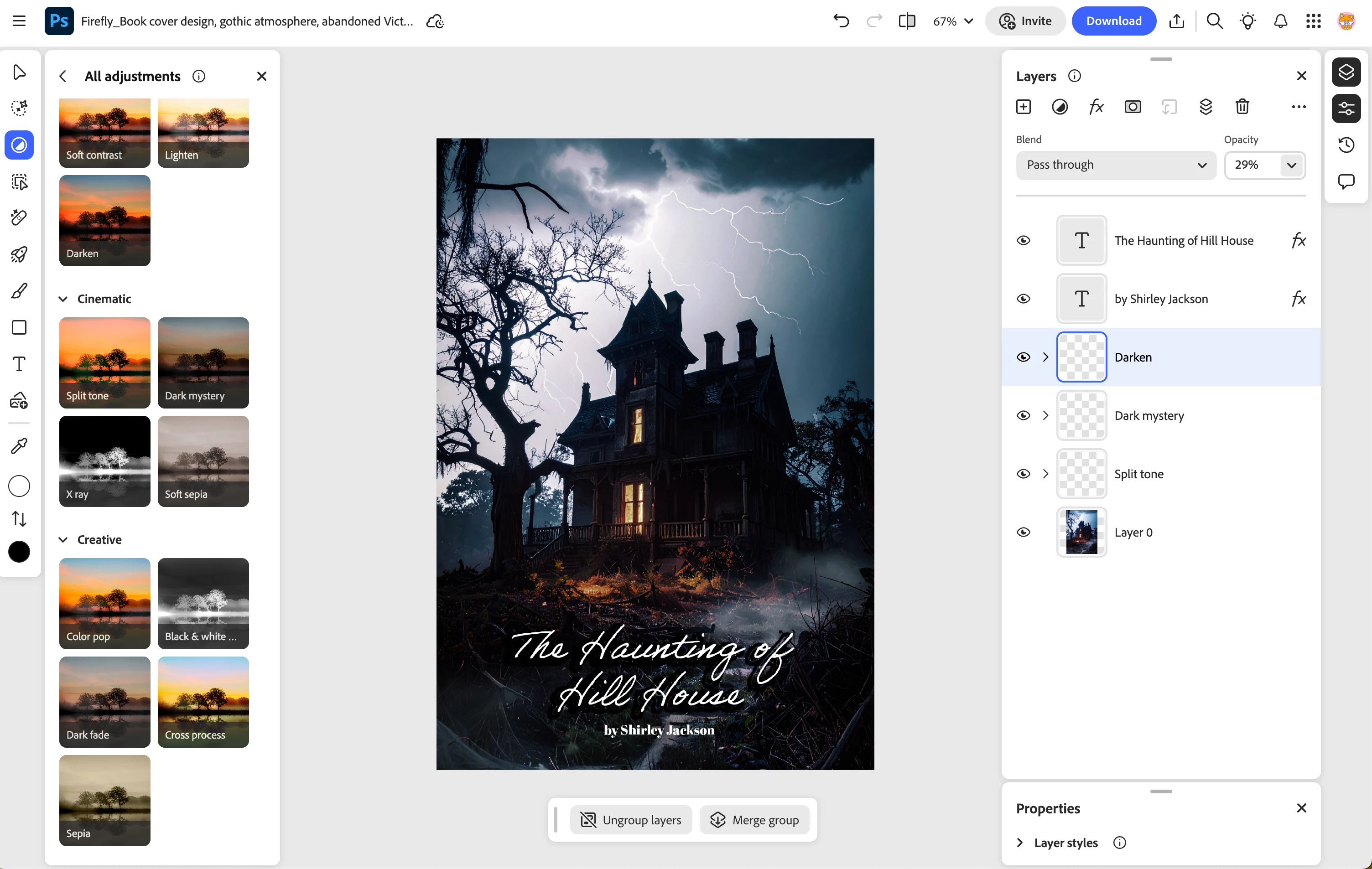Click the undo arrow in top bar
This screenshot has width=1372, height=869.
[x=841, y=21]
